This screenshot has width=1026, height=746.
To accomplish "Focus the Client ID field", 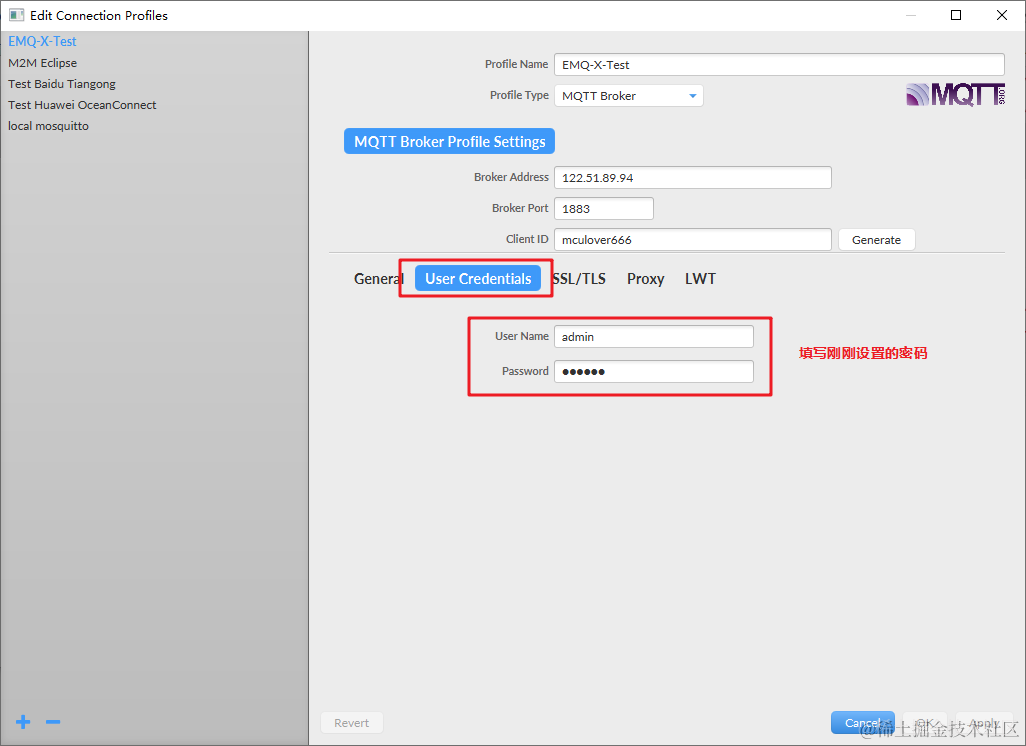I will 693,240.
